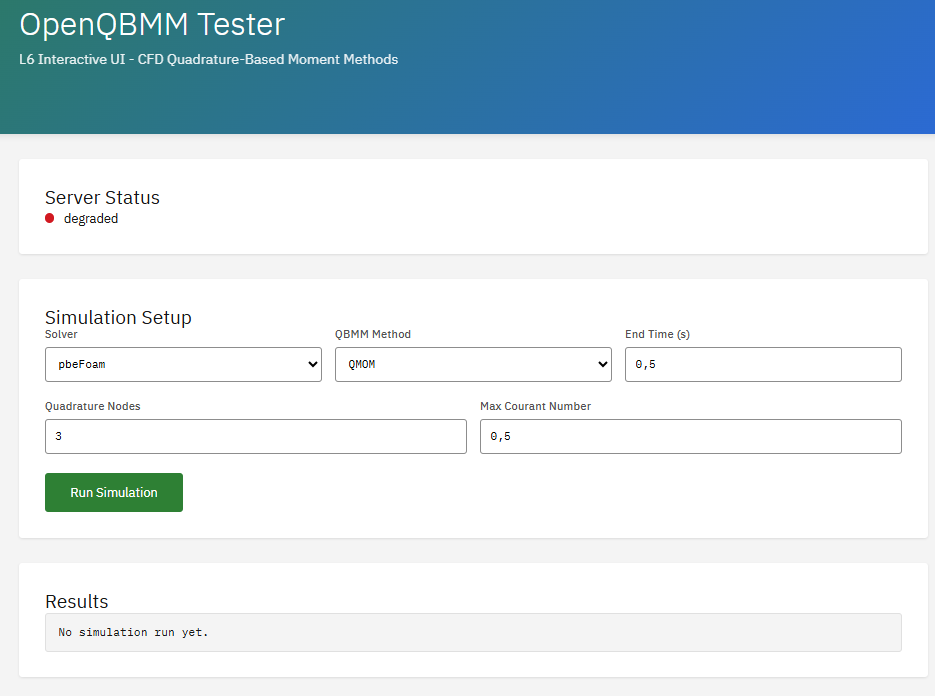Click the L6 Interactive UI subtitle

pos(207,60)
